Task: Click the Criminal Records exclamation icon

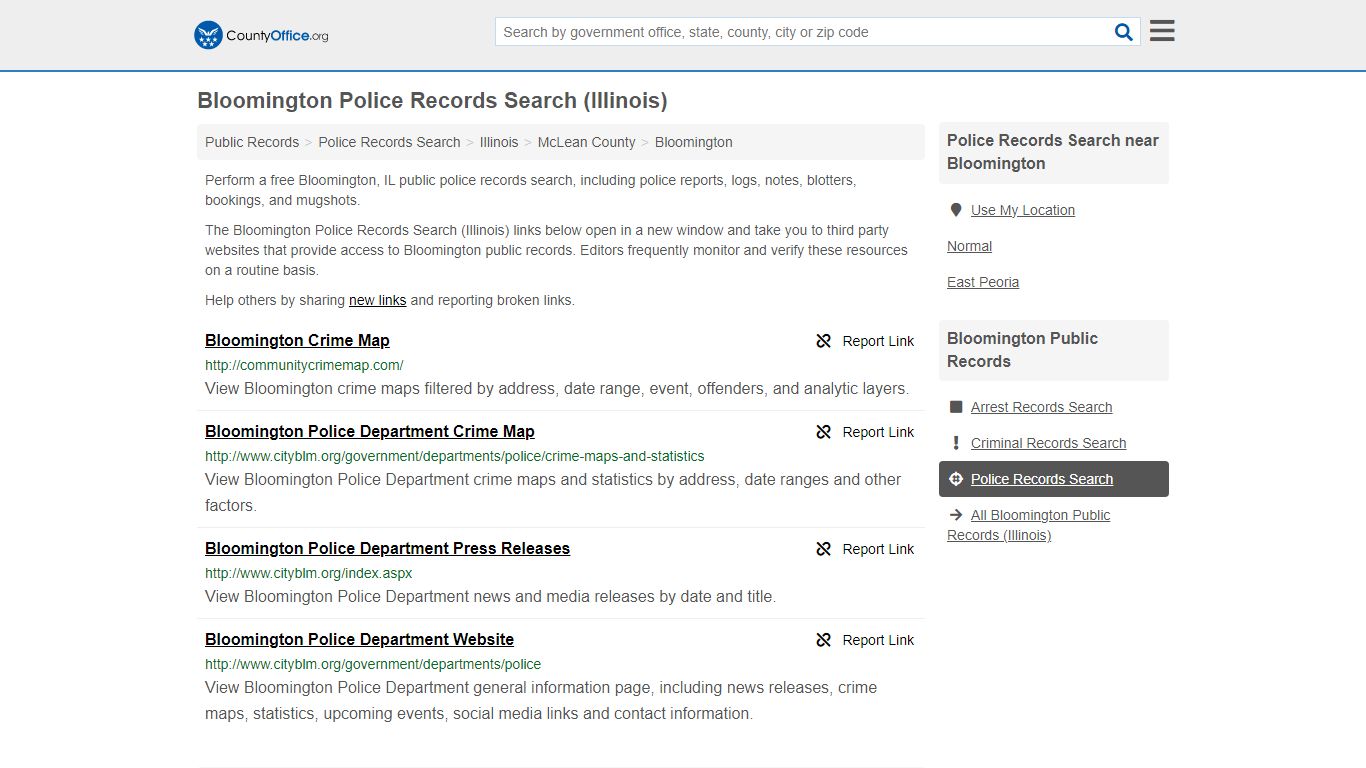Action: (956, 443)
